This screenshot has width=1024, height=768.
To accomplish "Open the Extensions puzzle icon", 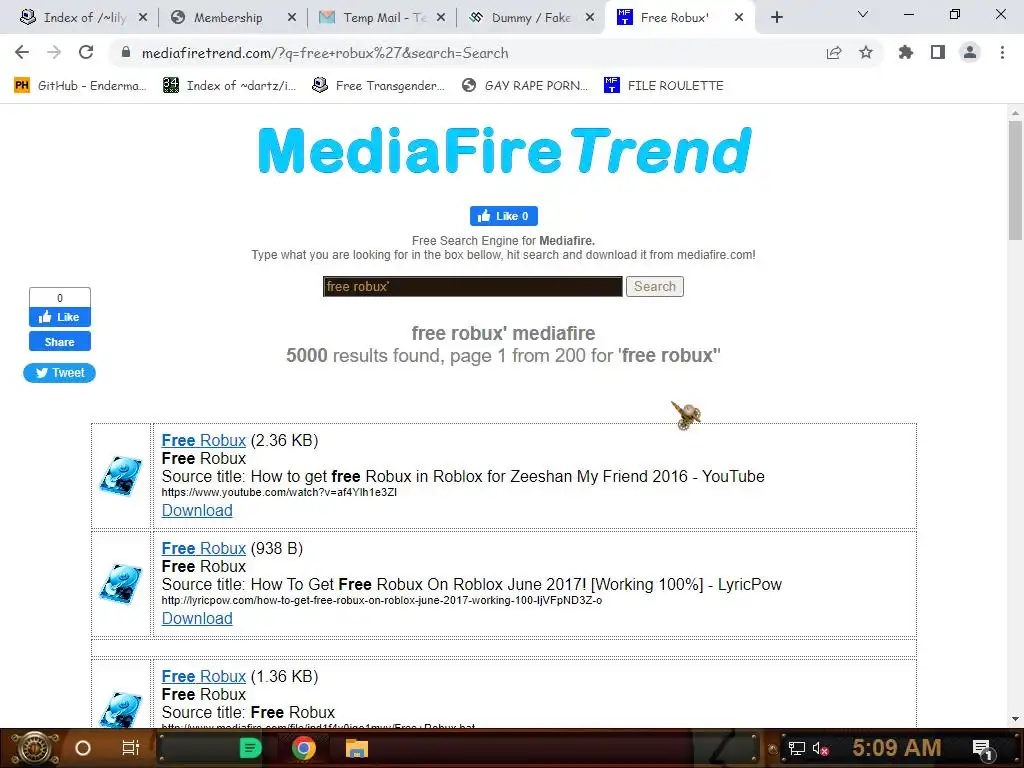I will point(906,53).
